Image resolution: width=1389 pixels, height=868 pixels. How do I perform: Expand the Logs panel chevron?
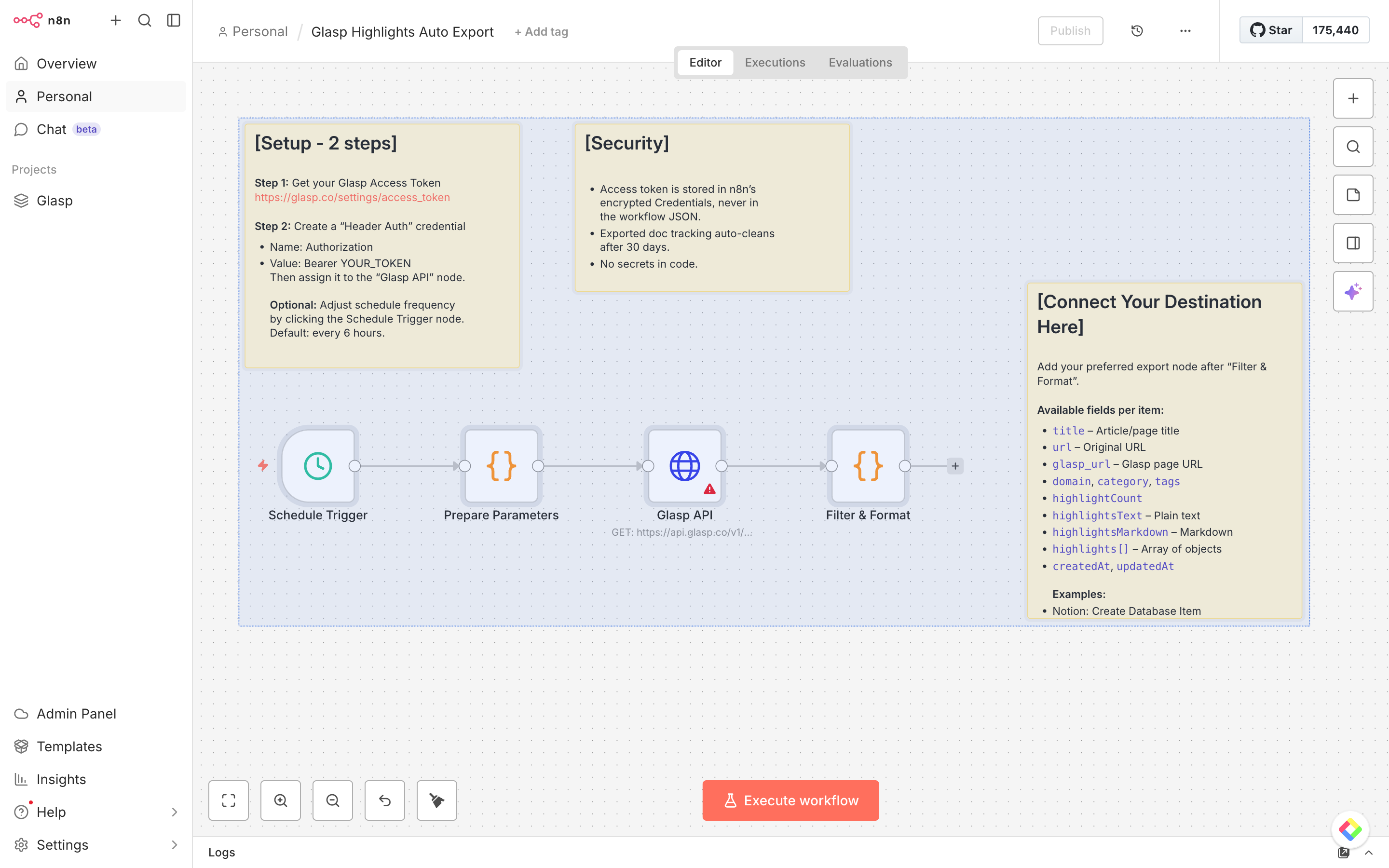tap(1368, 853)
